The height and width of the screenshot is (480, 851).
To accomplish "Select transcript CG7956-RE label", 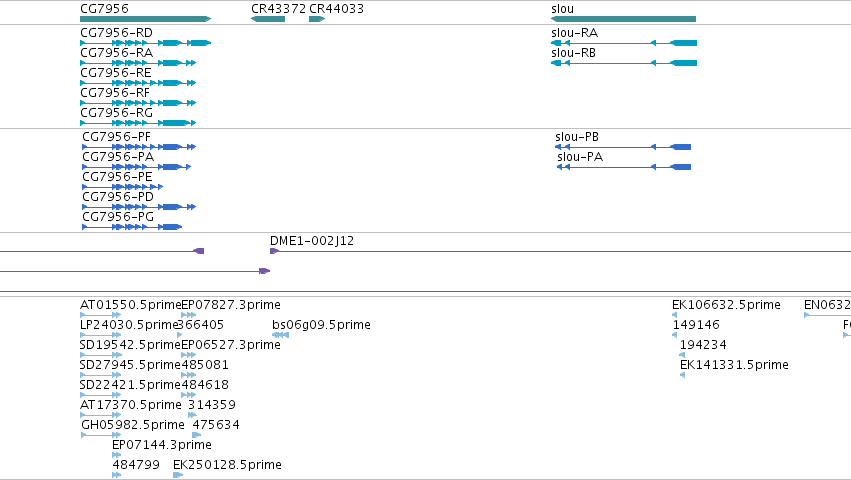I will (x=116, y=73).
